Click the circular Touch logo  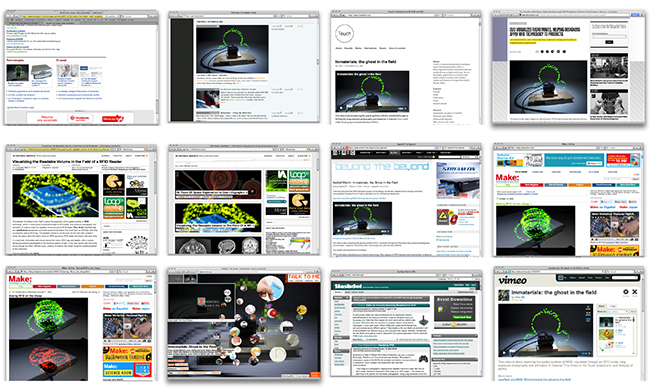(344, 34)
